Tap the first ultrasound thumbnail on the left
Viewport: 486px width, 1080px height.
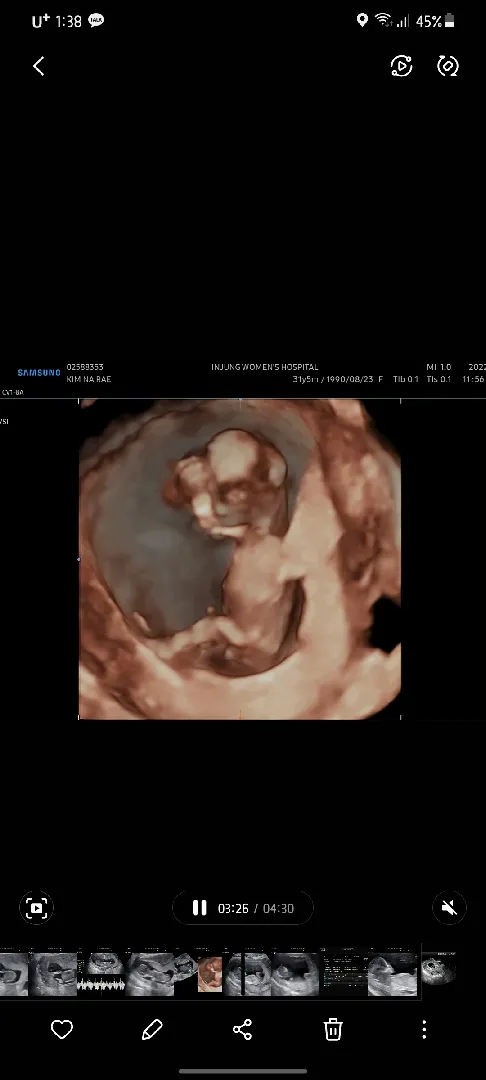[14, 973]
